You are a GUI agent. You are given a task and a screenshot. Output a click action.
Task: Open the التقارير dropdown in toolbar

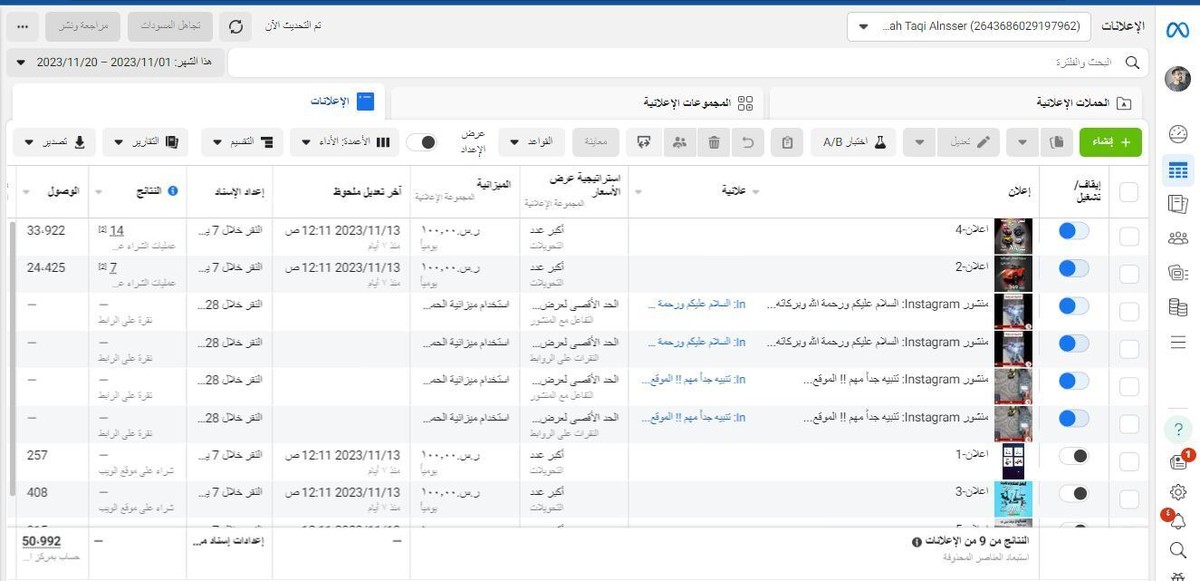147,142
